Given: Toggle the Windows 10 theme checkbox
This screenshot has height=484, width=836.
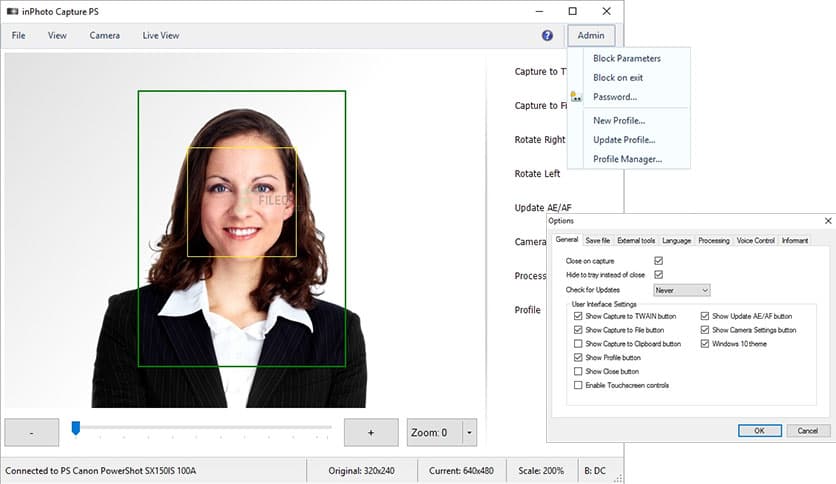Looking at the screenshot, I should (x=706, y=343).
